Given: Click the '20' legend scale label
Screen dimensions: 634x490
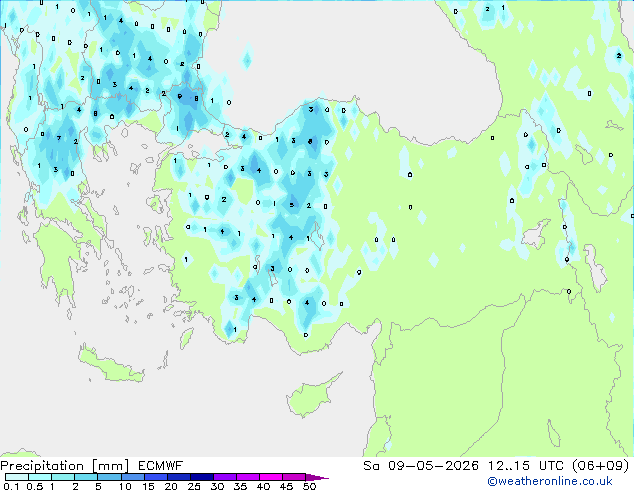Looking at the screenshot, I should coord(171,486).
